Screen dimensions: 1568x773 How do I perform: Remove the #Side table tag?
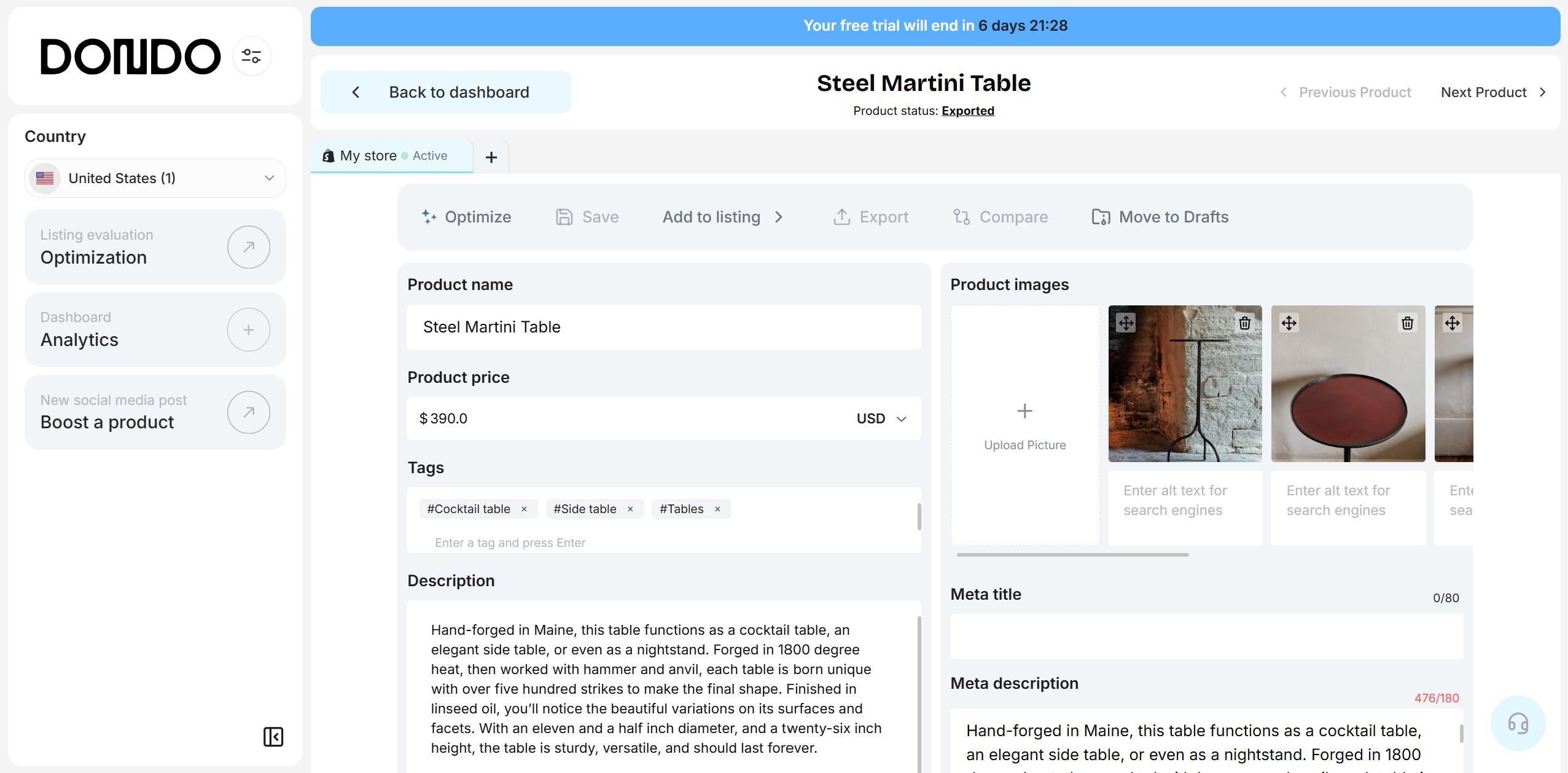630,509
